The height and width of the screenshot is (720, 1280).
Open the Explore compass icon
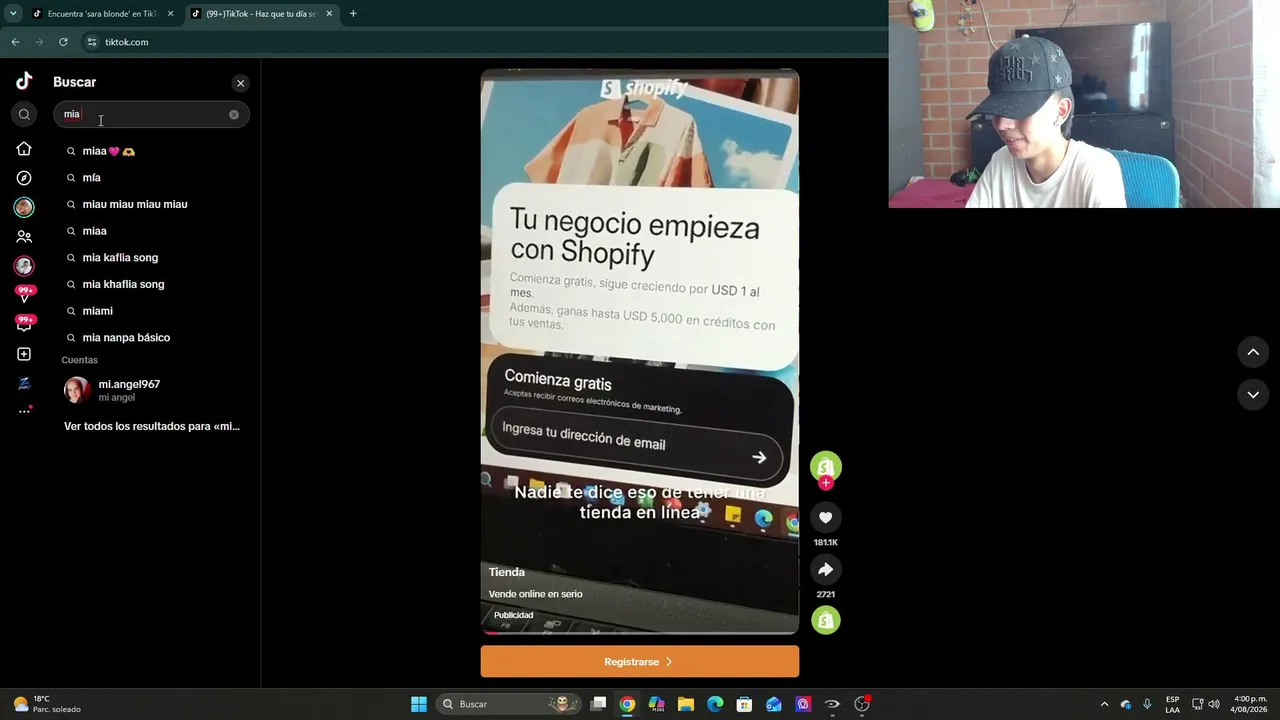24,178
